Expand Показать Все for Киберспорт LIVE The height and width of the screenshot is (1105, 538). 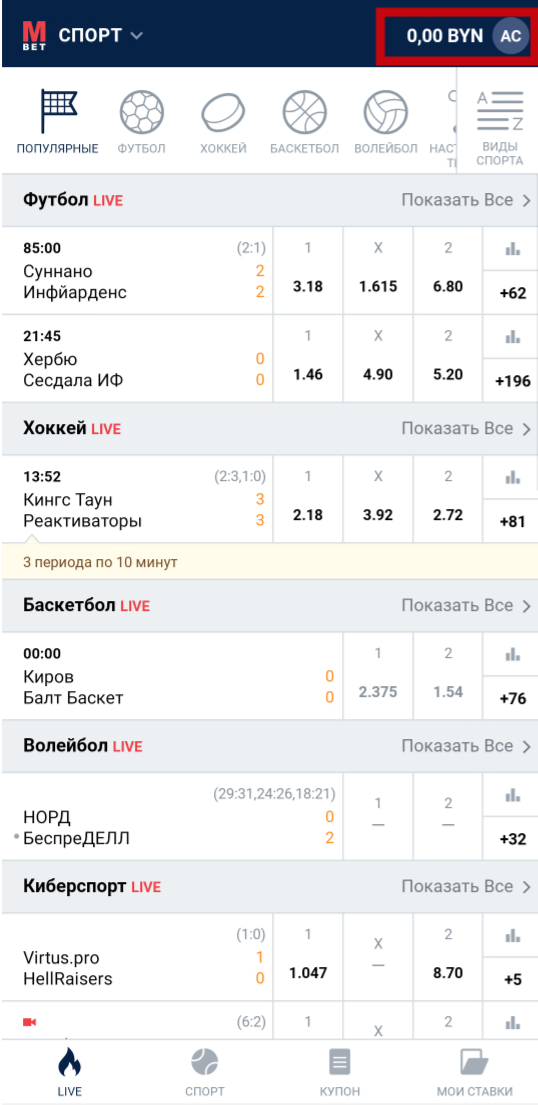coord(465,887)
